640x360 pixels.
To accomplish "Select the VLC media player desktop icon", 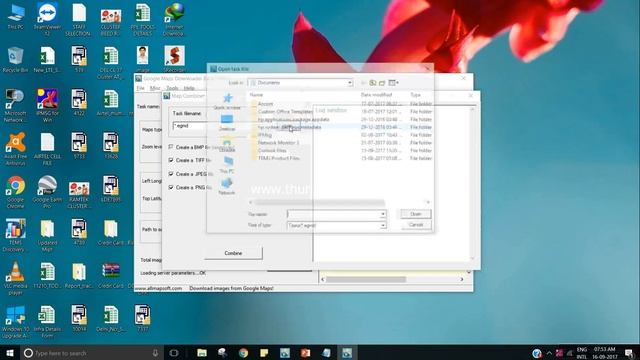I will click(16, 278).
